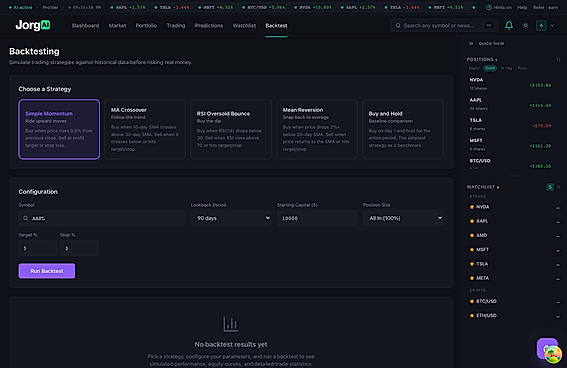Open the TSLA position row
The width and height of the screenshot is (567, 368).
click(510, 124)
